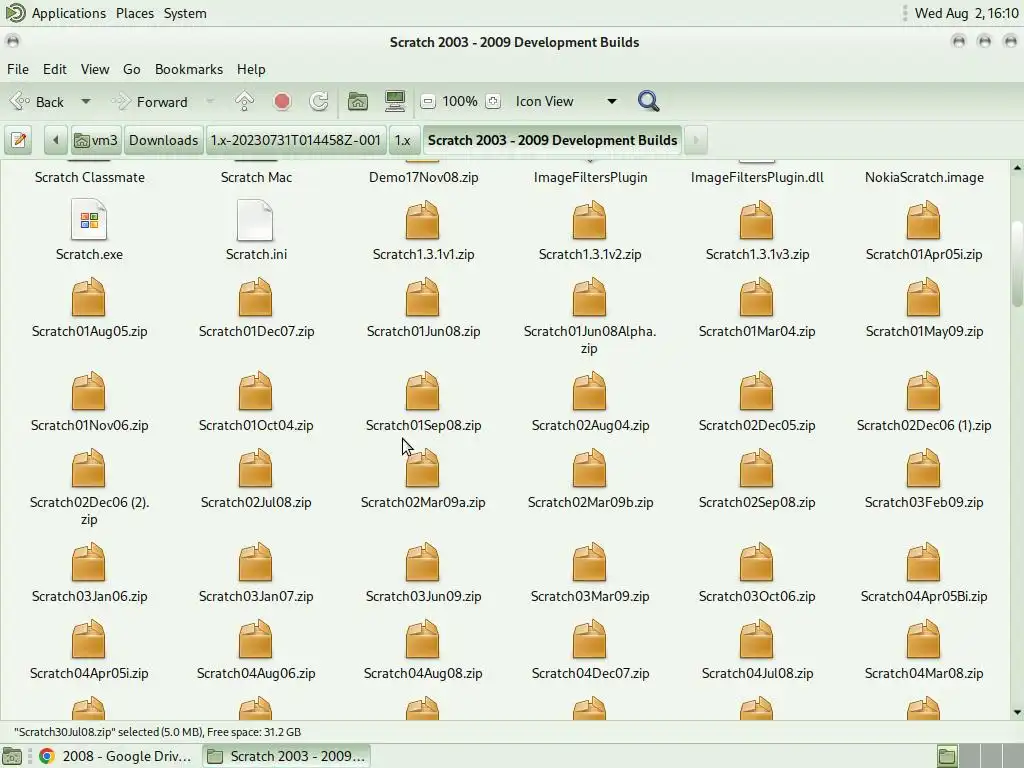
Task: Open the Forward history dropdown arrow
Action: coord(210,102)
